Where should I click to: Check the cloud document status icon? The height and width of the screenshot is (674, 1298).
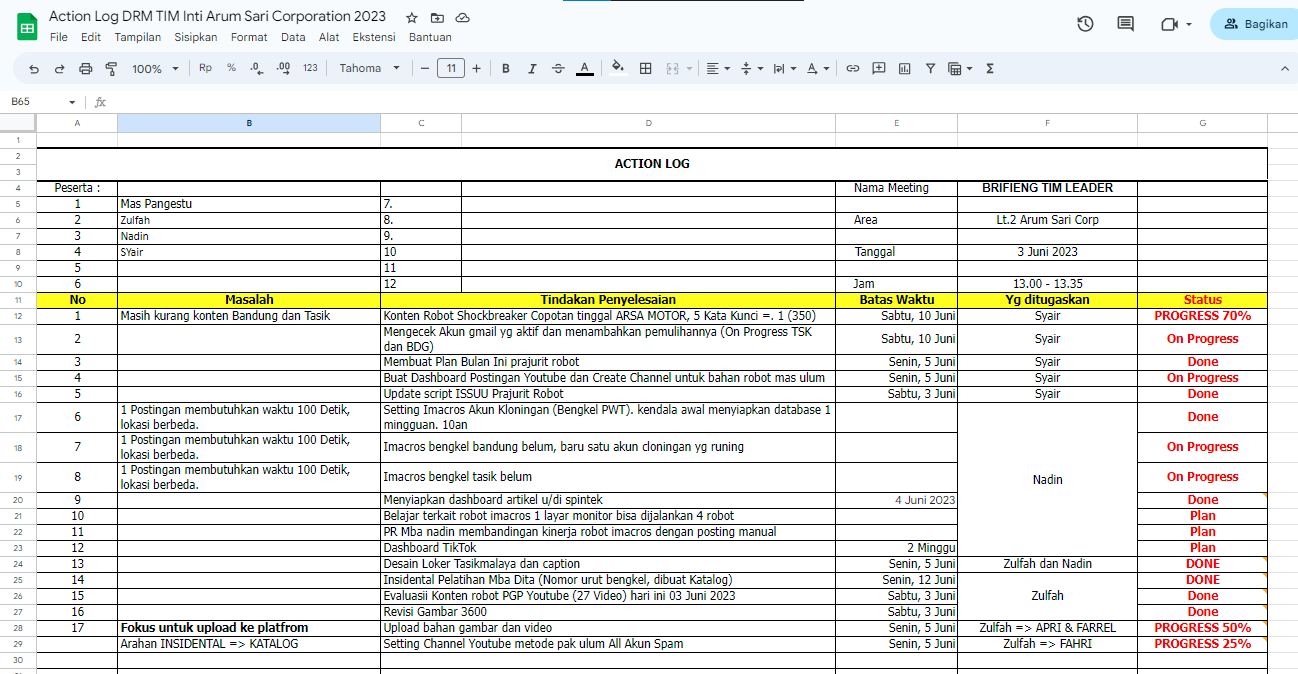(x=462, y=18)
